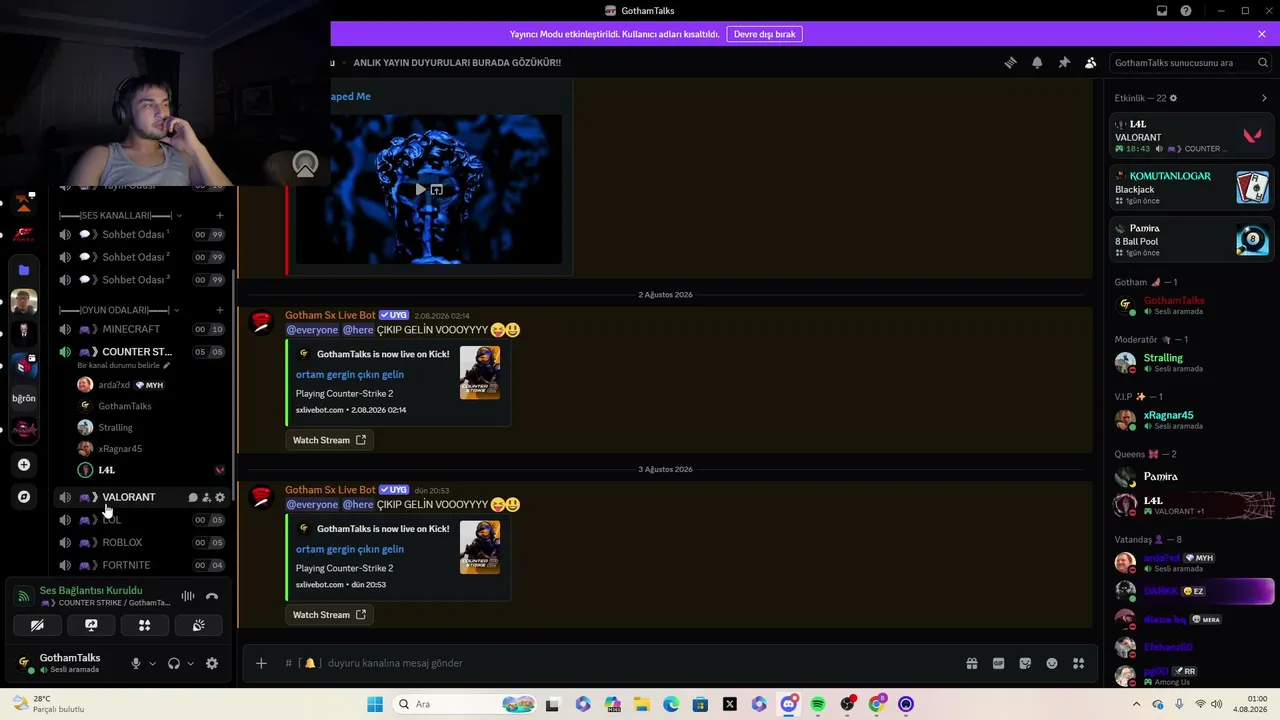Add a server plus button
The image size is (1280, 720).
pos(24,464)
